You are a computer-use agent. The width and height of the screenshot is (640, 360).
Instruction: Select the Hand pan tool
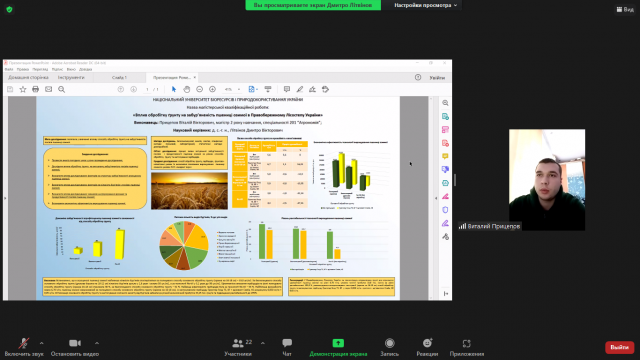[x=187, y=89]
